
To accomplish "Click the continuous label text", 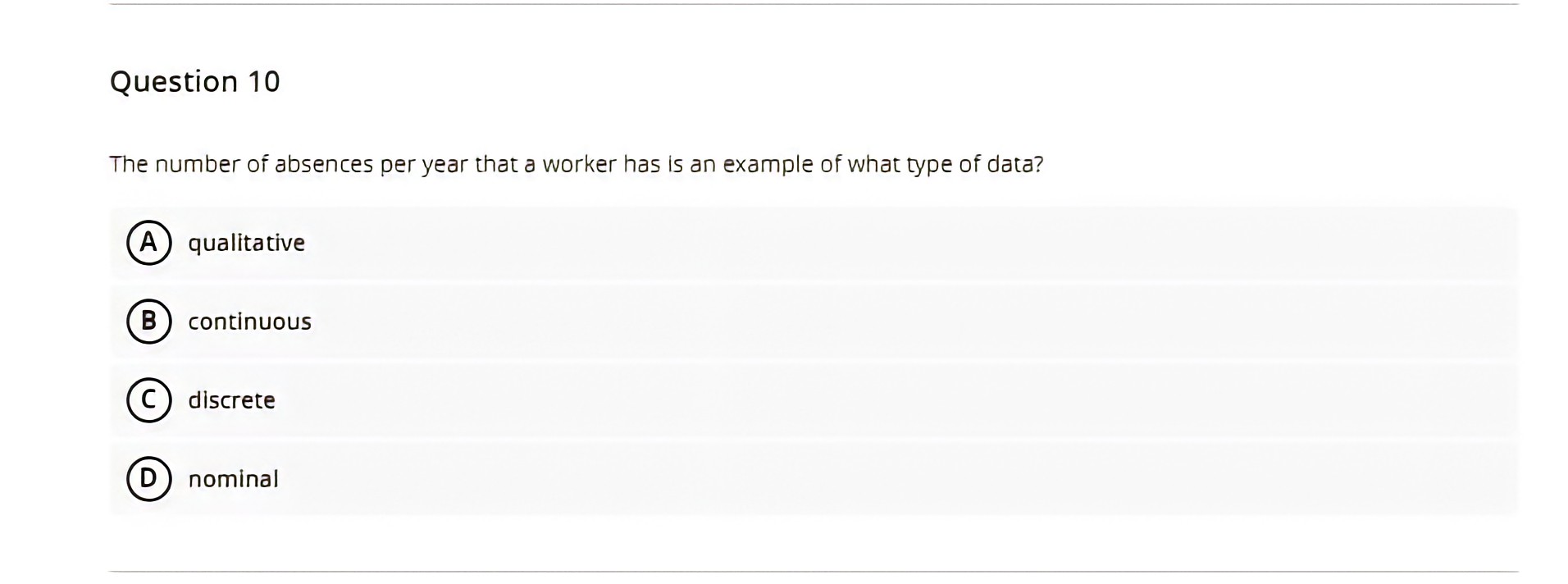I will click(249, 322).
